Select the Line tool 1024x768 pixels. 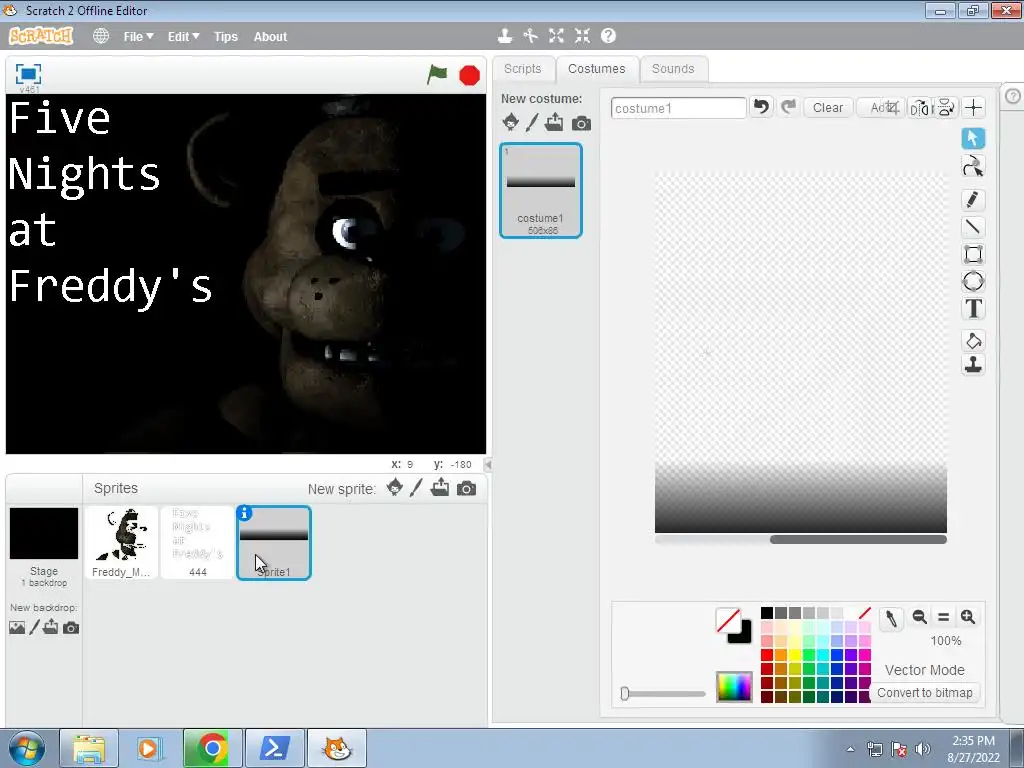pyautogui.click(x=973, y=227)
